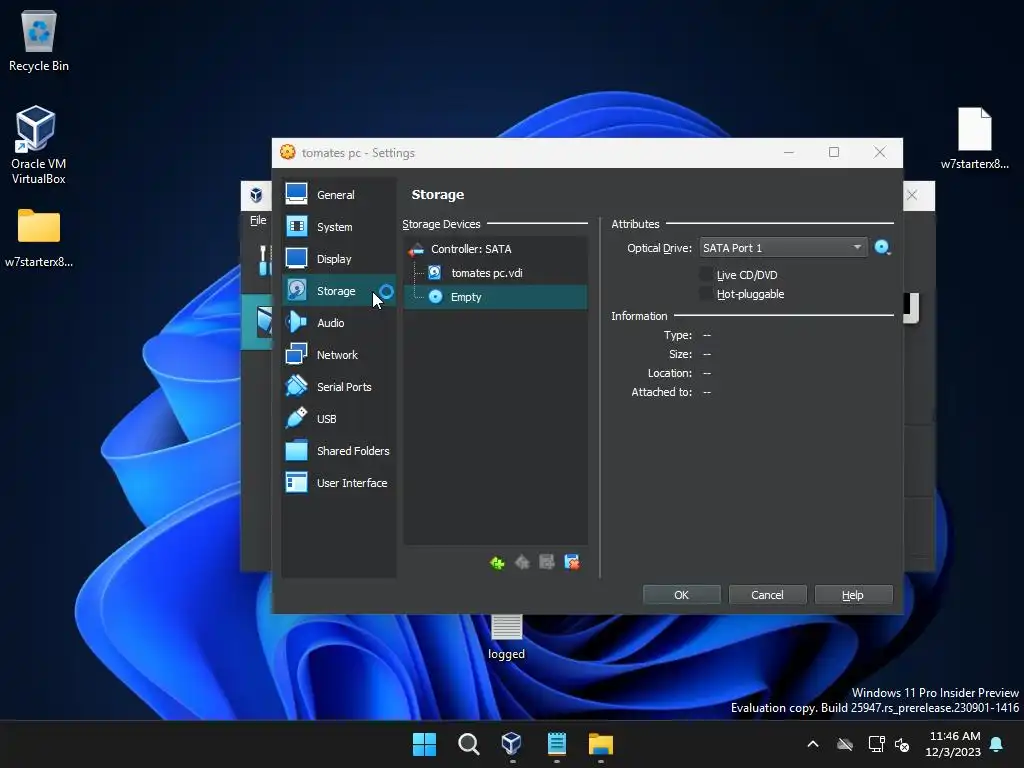This screenshot has height=768, width=1024.
Task: Confirm settings with OK button
Action: tap(682, 595)
